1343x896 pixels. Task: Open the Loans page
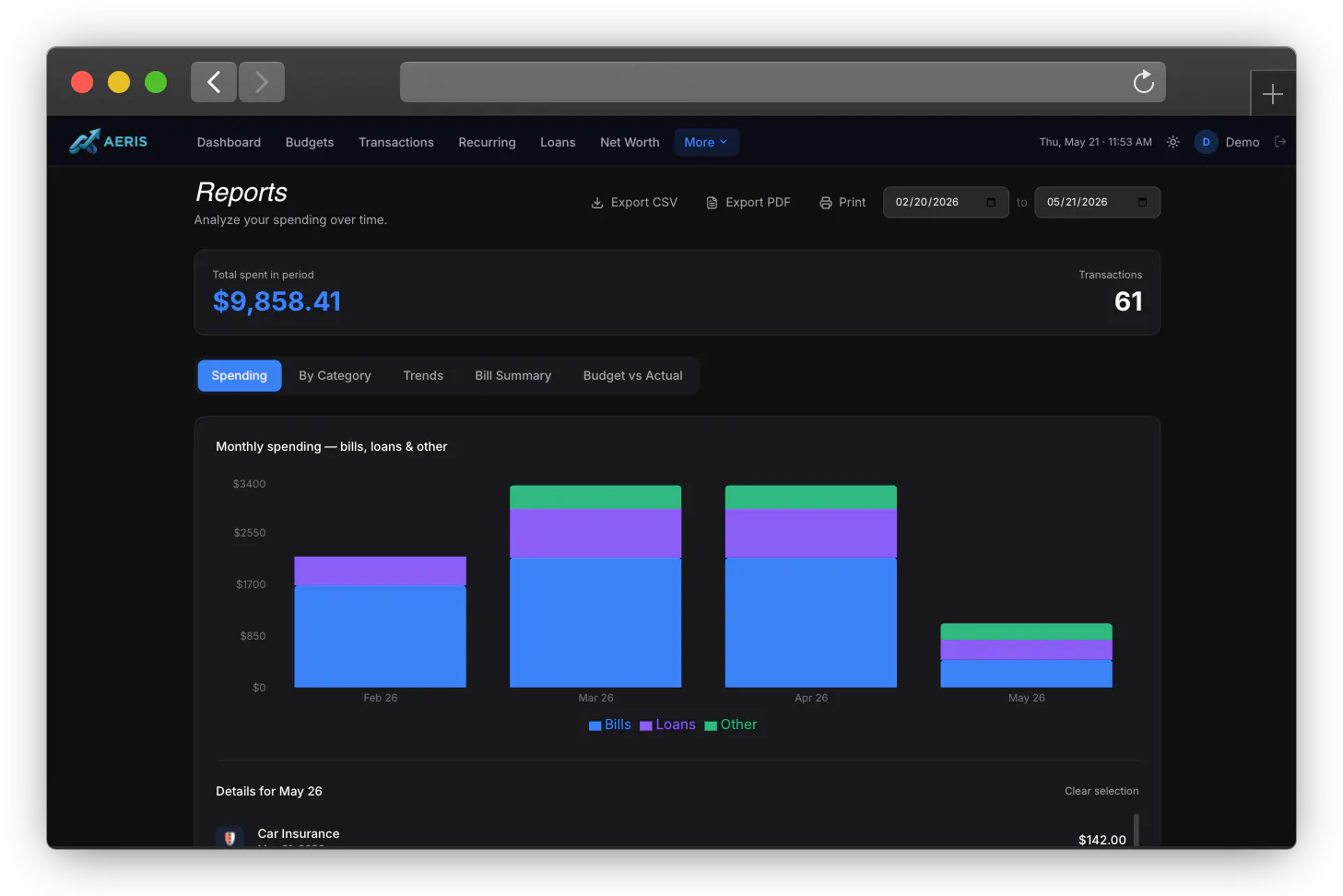point(558,142)
